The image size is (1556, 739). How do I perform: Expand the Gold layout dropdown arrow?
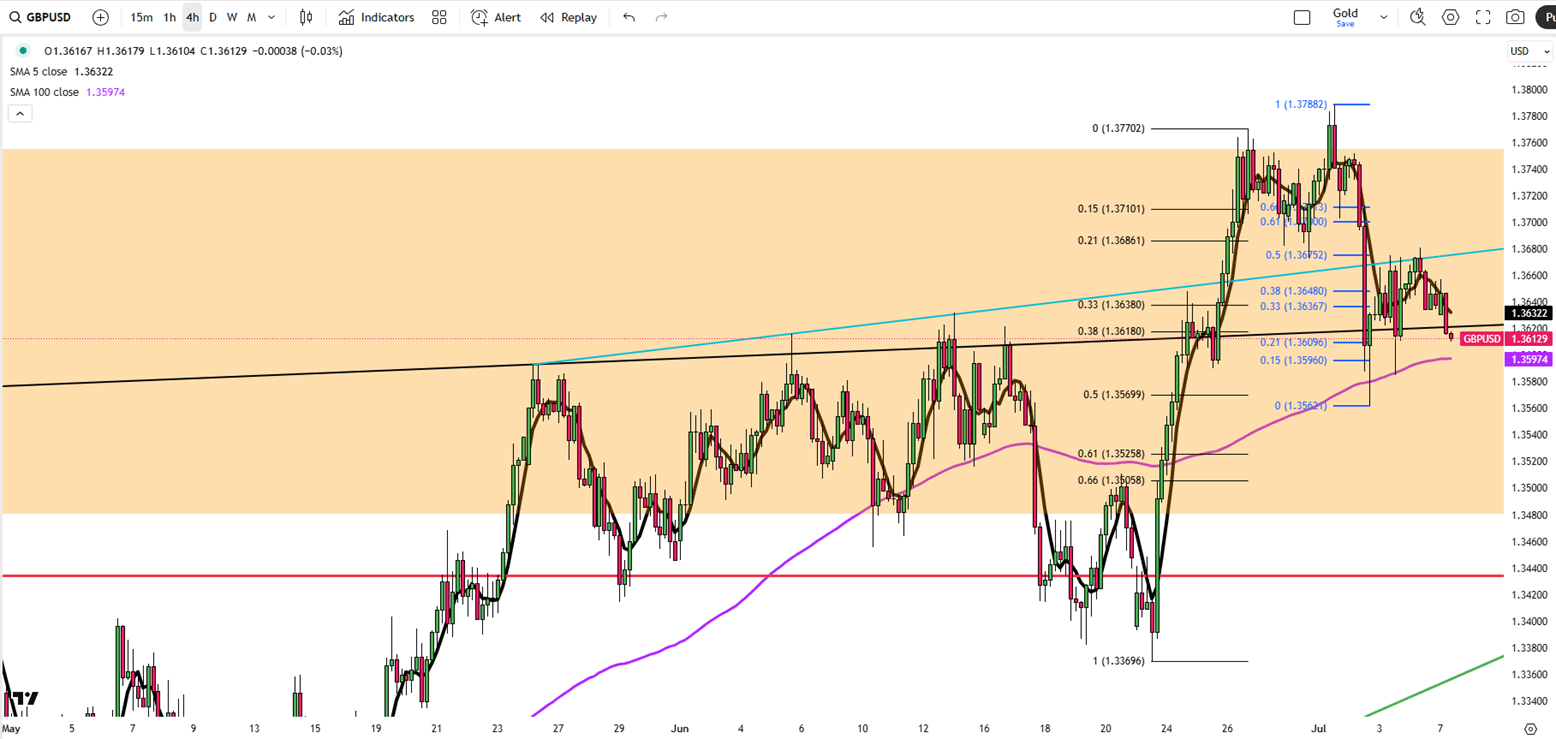click(x=1384, y=17)
